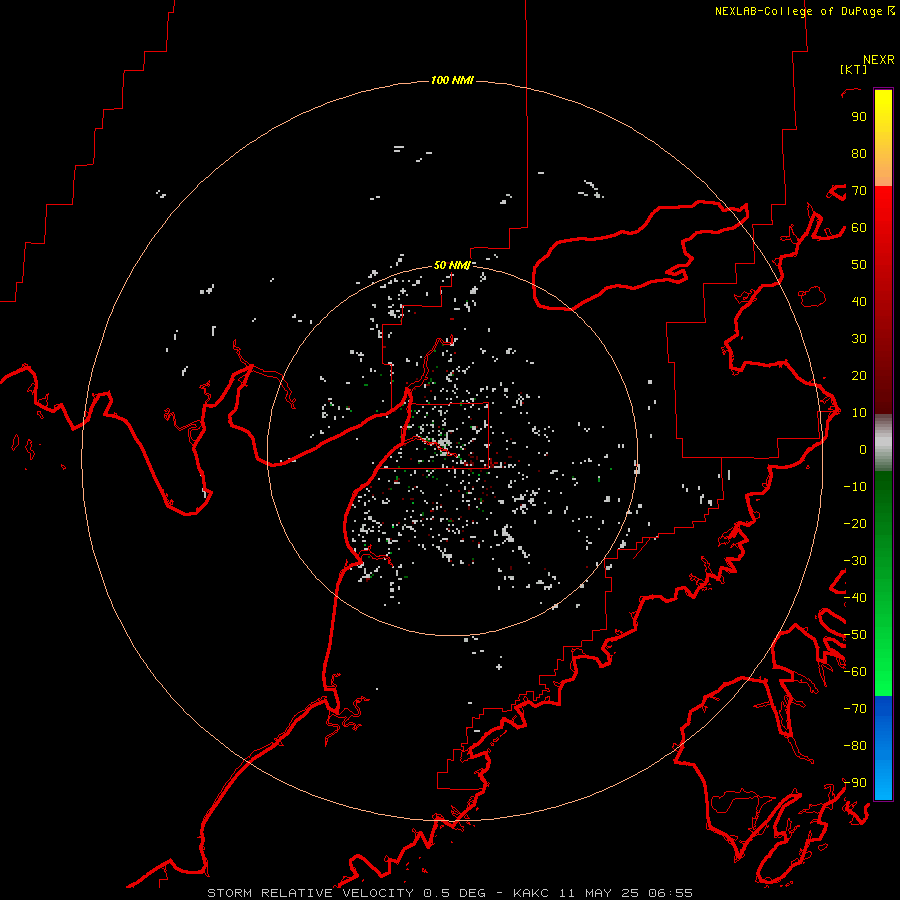Viewport: 900px width, 900px height.
Task: Click the 80 value on velocity scale
Action: tap(859, 153)
